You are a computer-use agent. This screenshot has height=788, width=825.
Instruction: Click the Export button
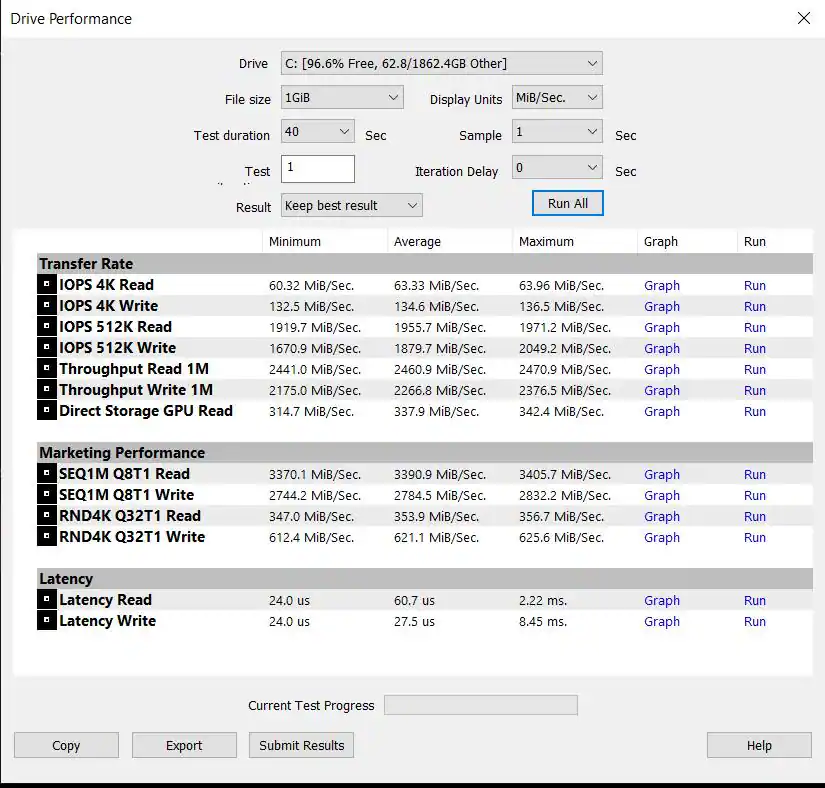(x=184, y=745)
